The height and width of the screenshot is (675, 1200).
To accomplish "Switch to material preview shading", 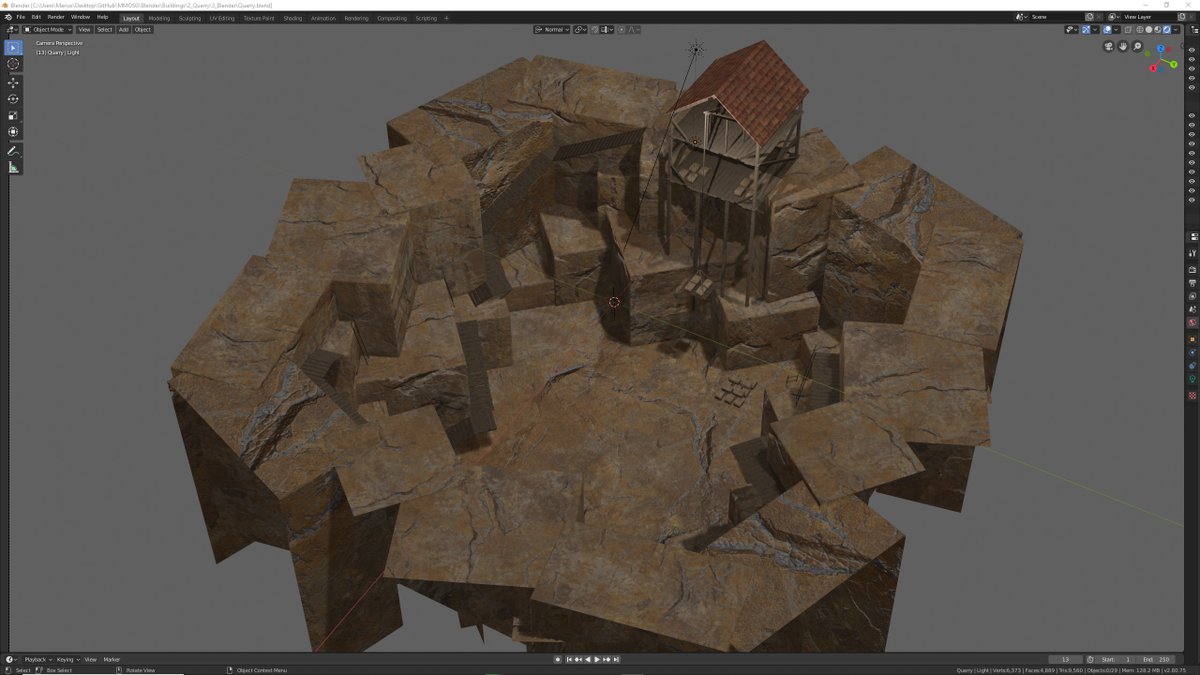I will pyautogui.click(x=1157, y=29).
